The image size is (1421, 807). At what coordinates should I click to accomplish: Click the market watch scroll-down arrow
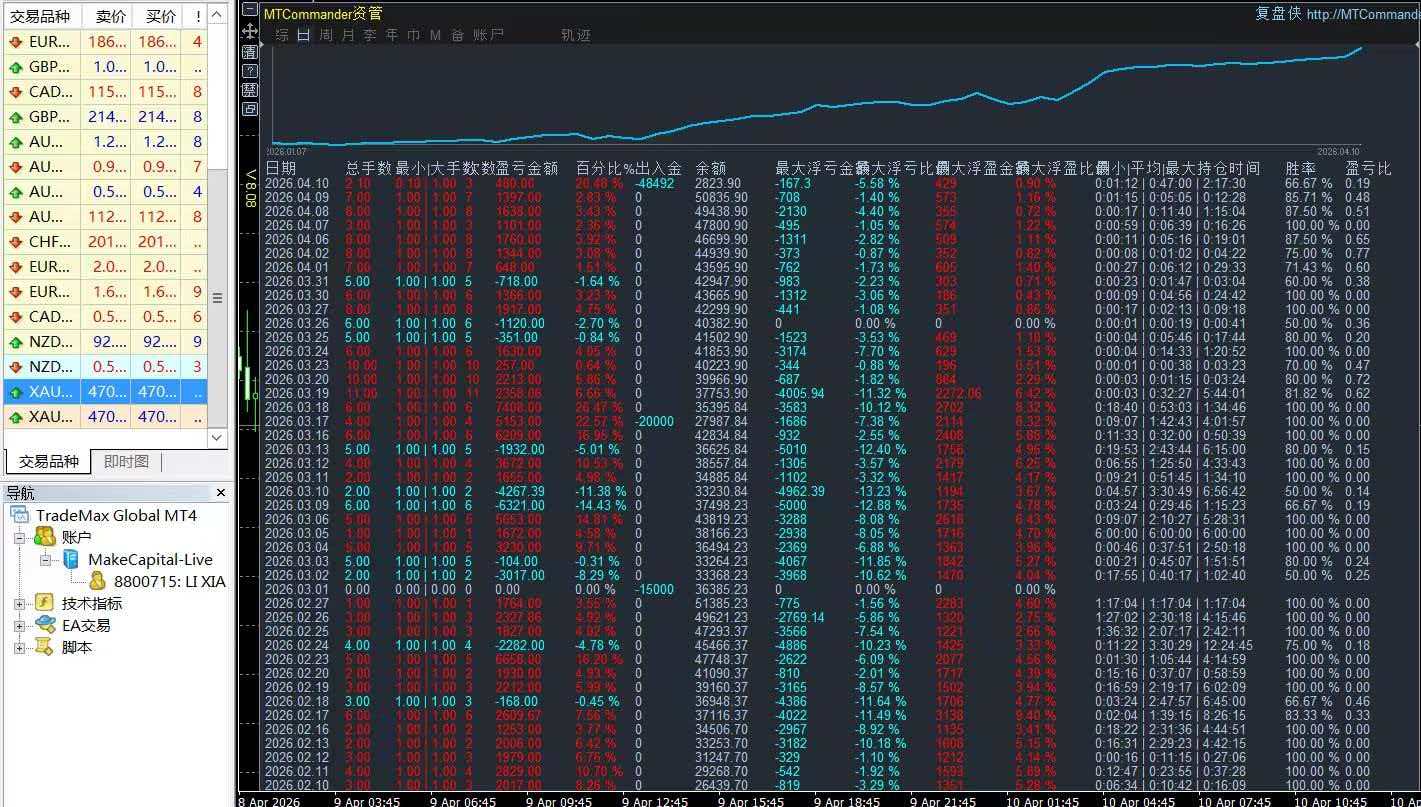point(218,438)
